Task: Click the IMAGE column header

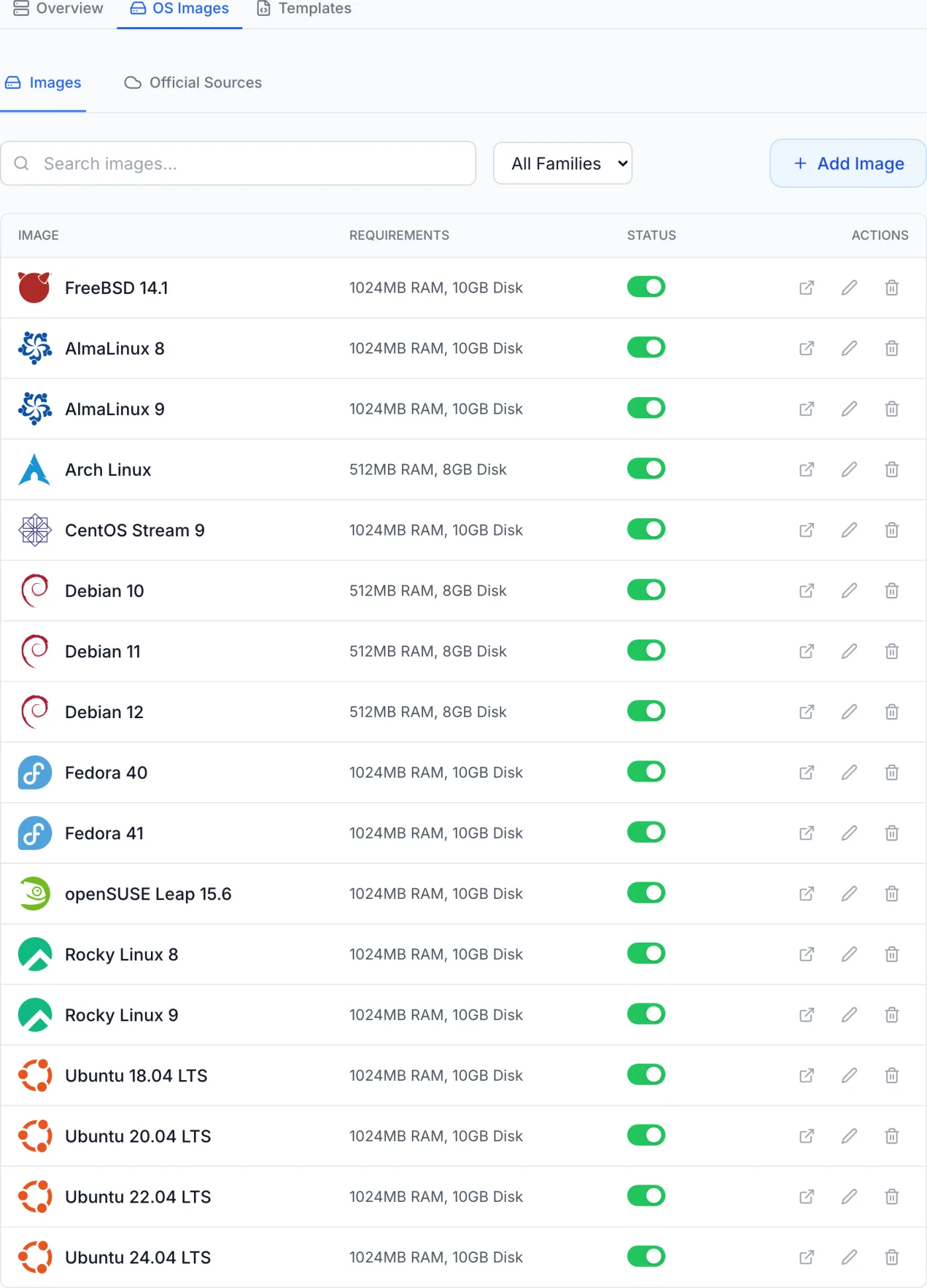Action: tap(38, 236)
